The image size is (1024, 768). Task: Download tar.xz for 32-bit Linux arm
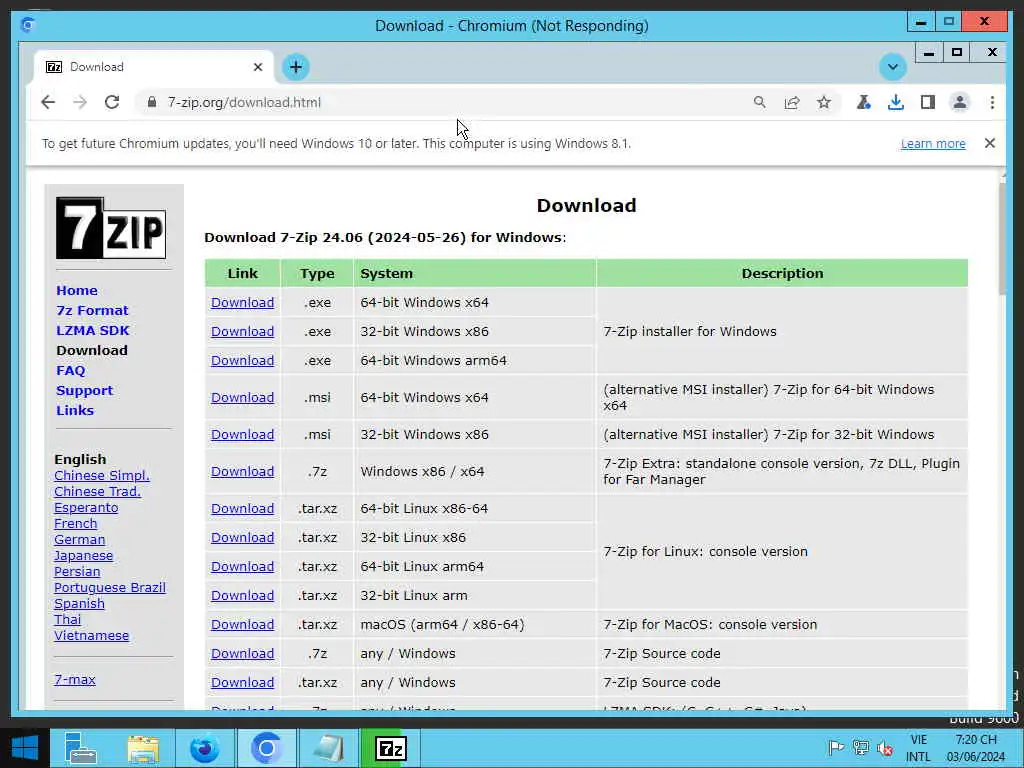pyautogui.click(x=242, y=596)
